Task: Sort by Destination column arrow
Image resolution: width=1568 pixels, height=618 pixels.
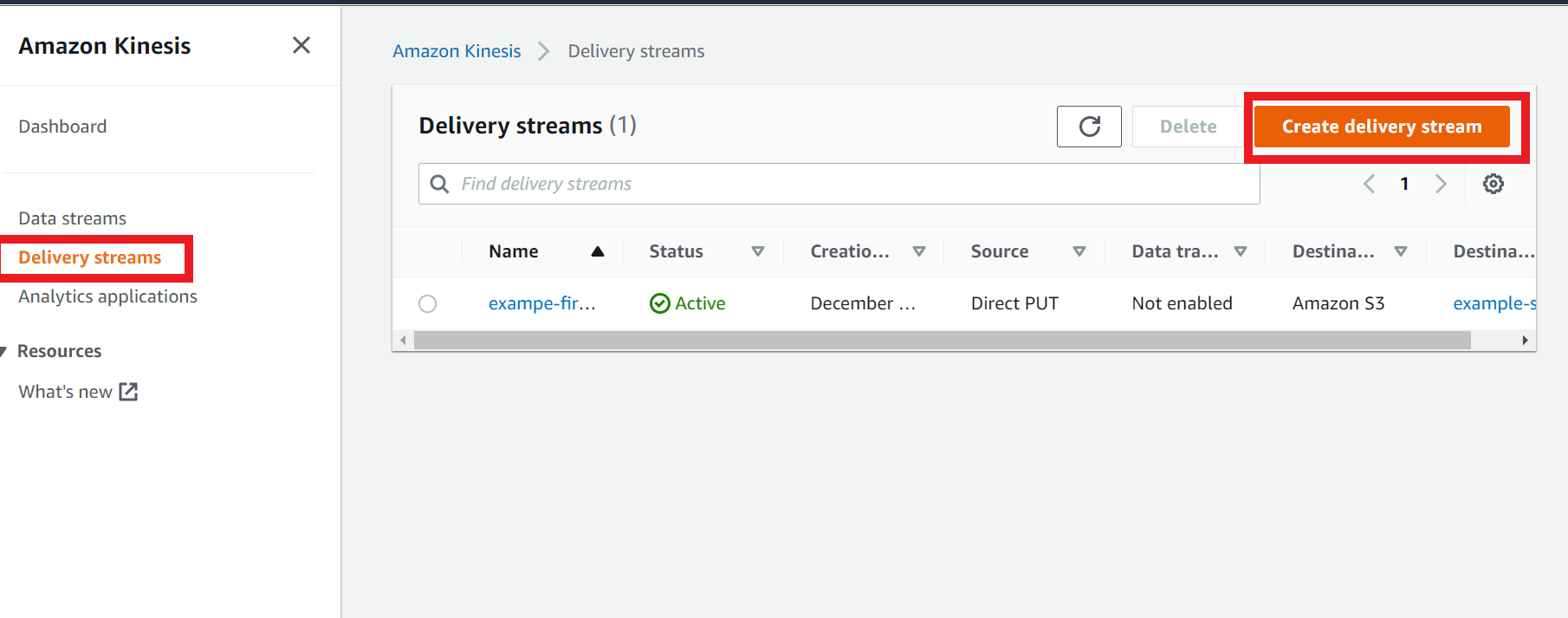Action: (x=1401, y=251)
